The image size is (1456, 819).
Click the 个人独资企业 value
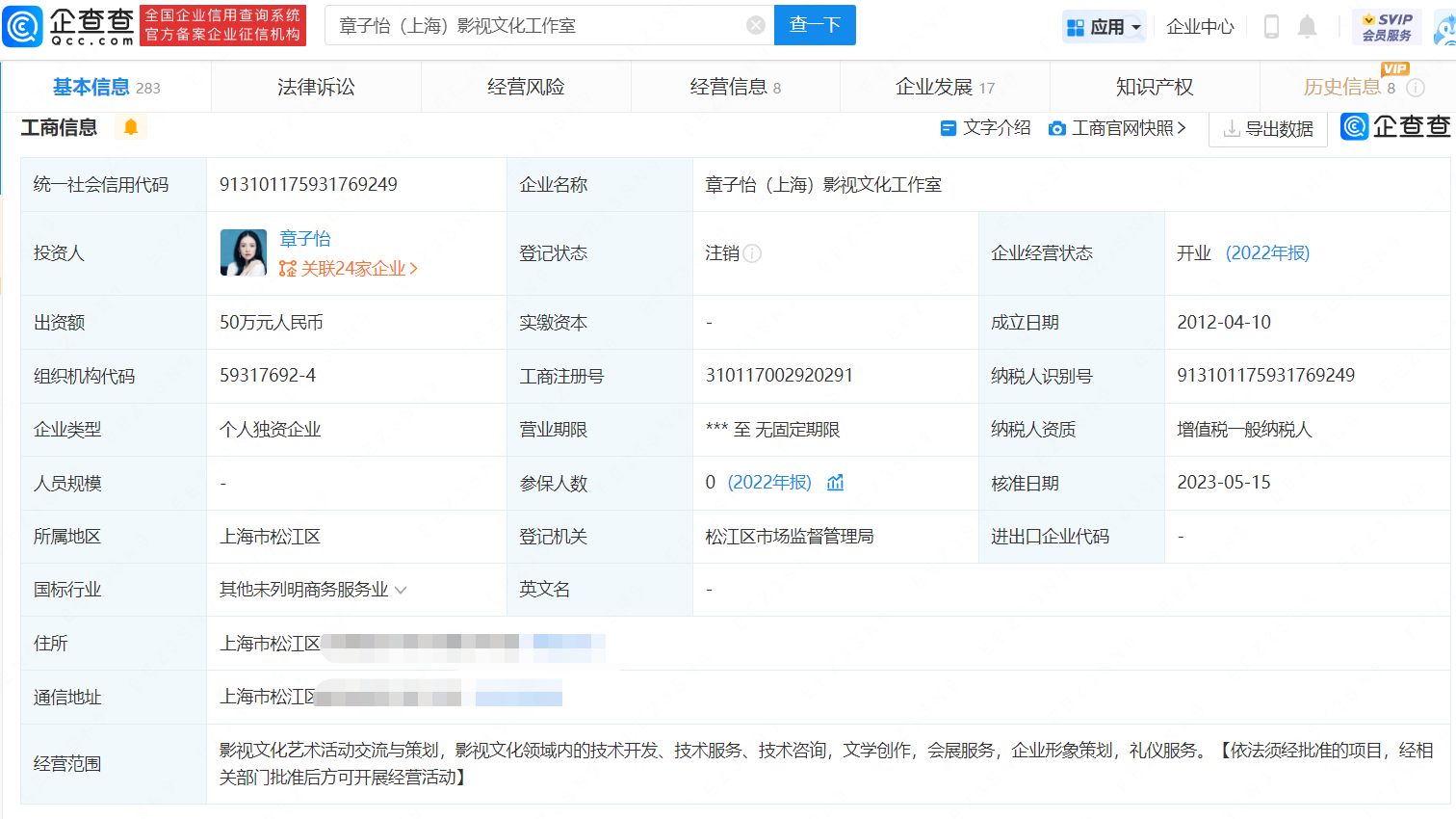click(x=271, y=429)
